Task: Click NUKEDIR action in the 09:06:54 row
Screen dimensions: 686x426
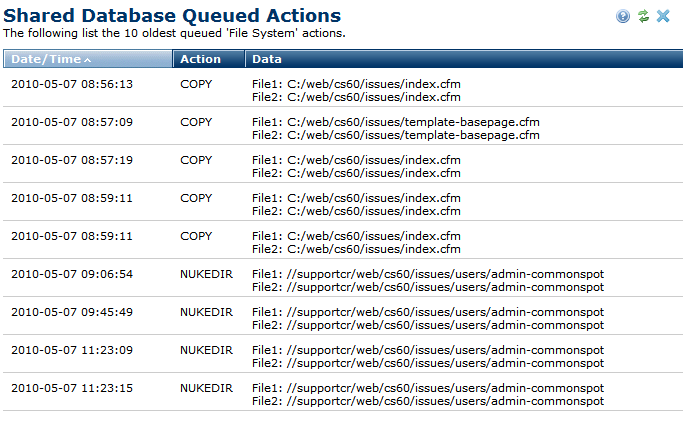Action: coord(206,274)
